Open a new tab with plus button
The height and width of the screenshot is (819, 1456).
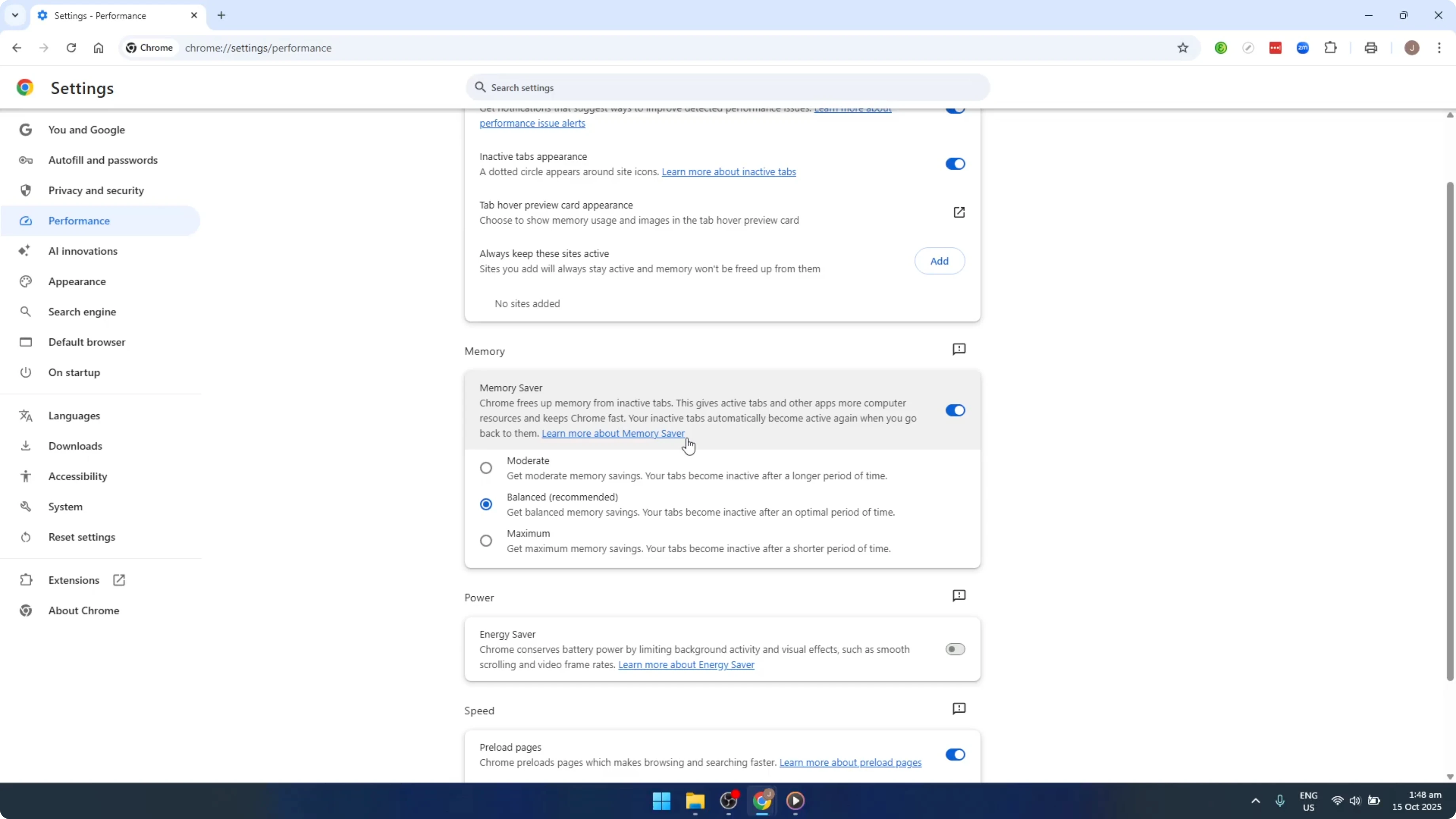(222, 15)
